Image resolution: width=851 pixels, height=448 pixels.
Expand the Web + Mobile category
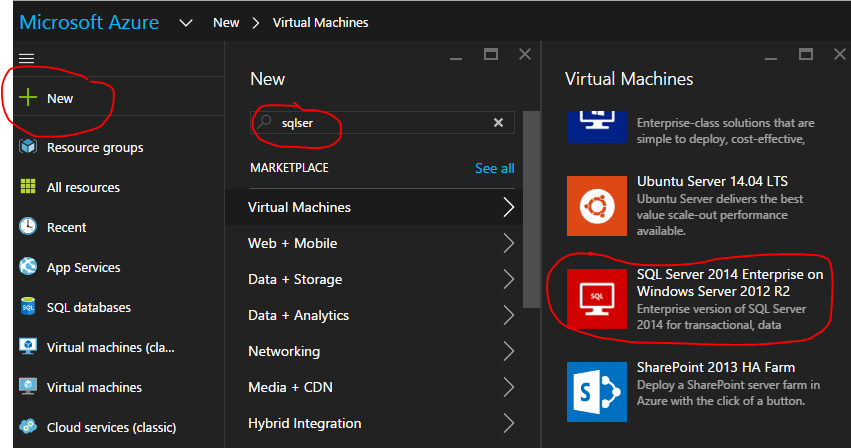381,243
